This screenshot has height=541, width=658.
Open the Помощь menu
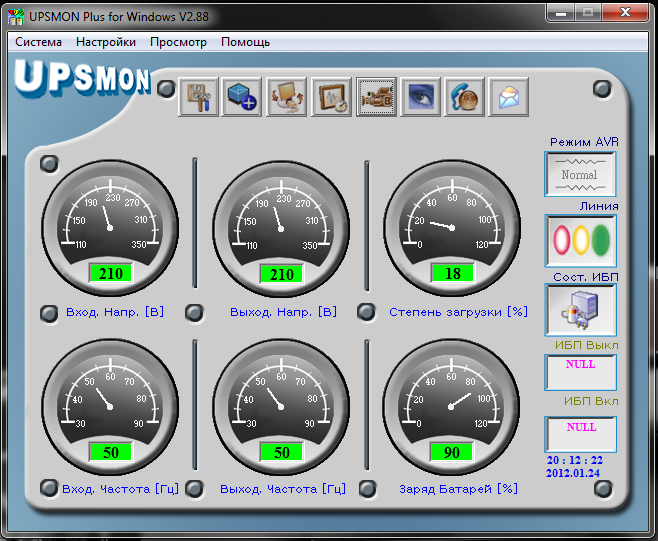[x=245, y=42]
